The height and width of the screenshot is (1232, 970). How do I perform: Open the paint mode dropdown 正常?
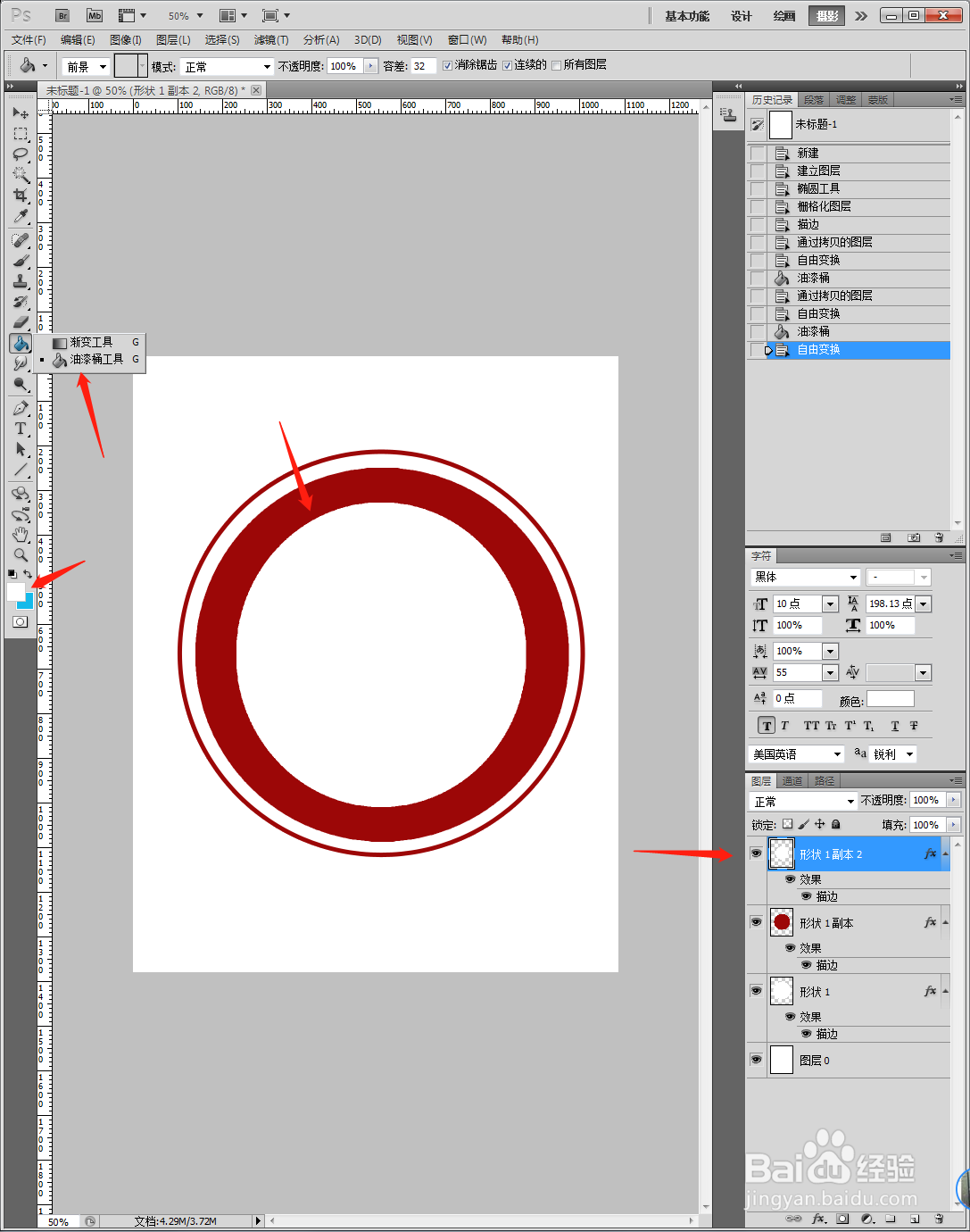tap(228, 66)
